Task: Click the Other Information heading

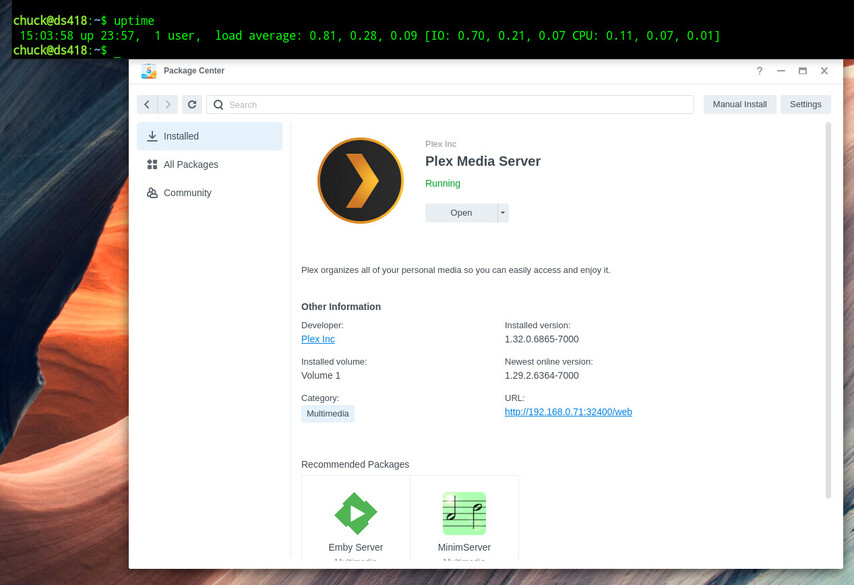Action: coord(341,307)
